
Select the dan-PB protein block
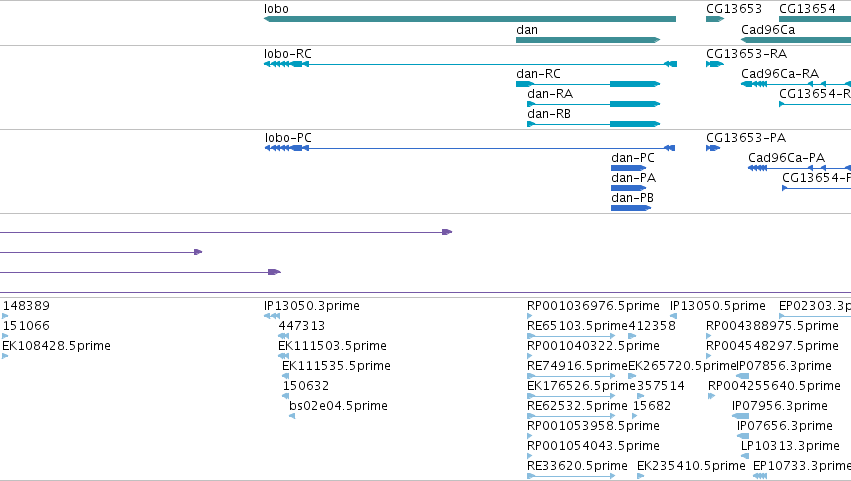pyautogui.click(x=631, y=208)
